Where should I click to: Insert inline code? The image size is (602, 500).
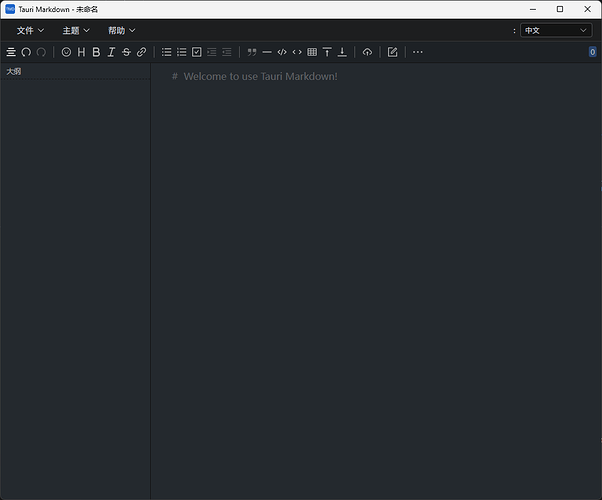(297, 52)
